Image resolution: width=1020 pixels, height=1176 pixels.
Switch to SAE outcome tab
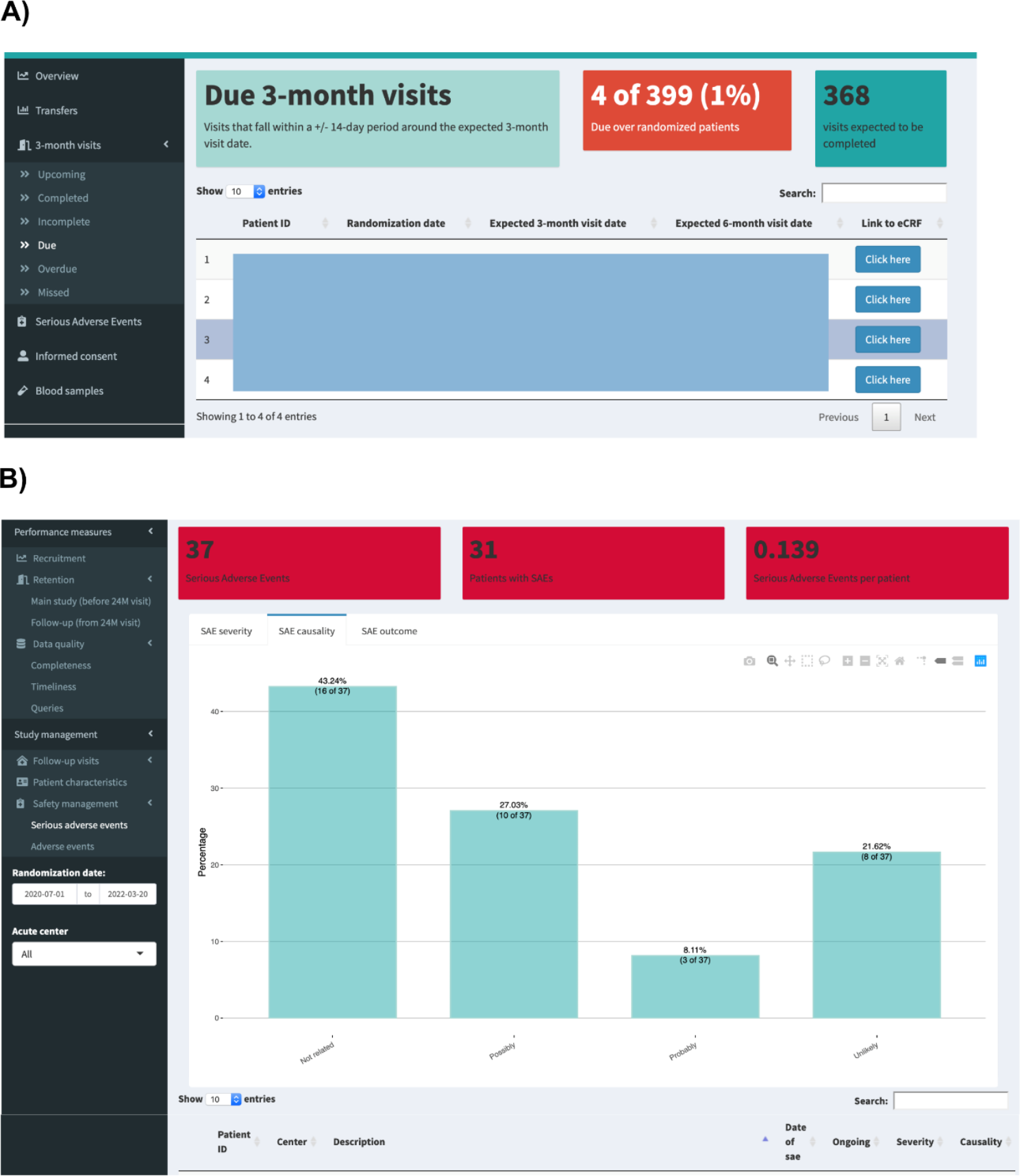(x=389, y=630)
